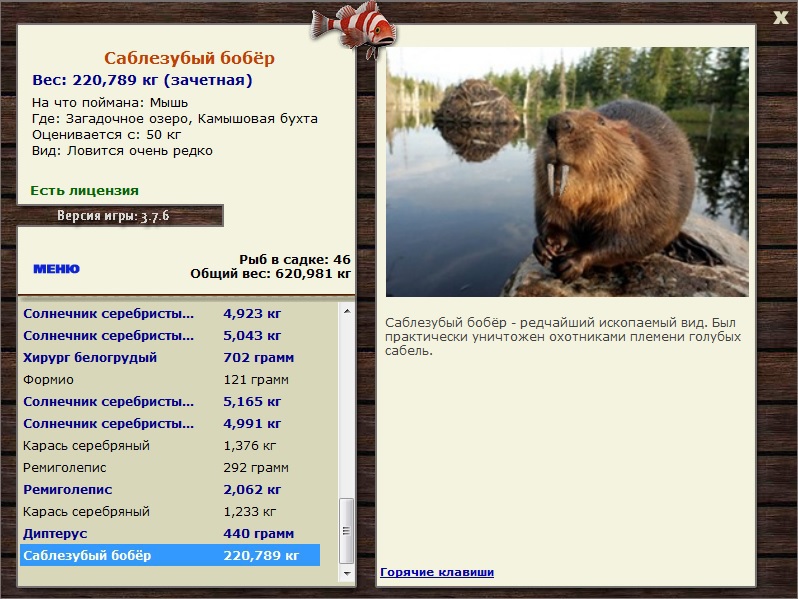
Task: Select Ремиголепис weighing 292 грамм
Action: pos(170,467)
